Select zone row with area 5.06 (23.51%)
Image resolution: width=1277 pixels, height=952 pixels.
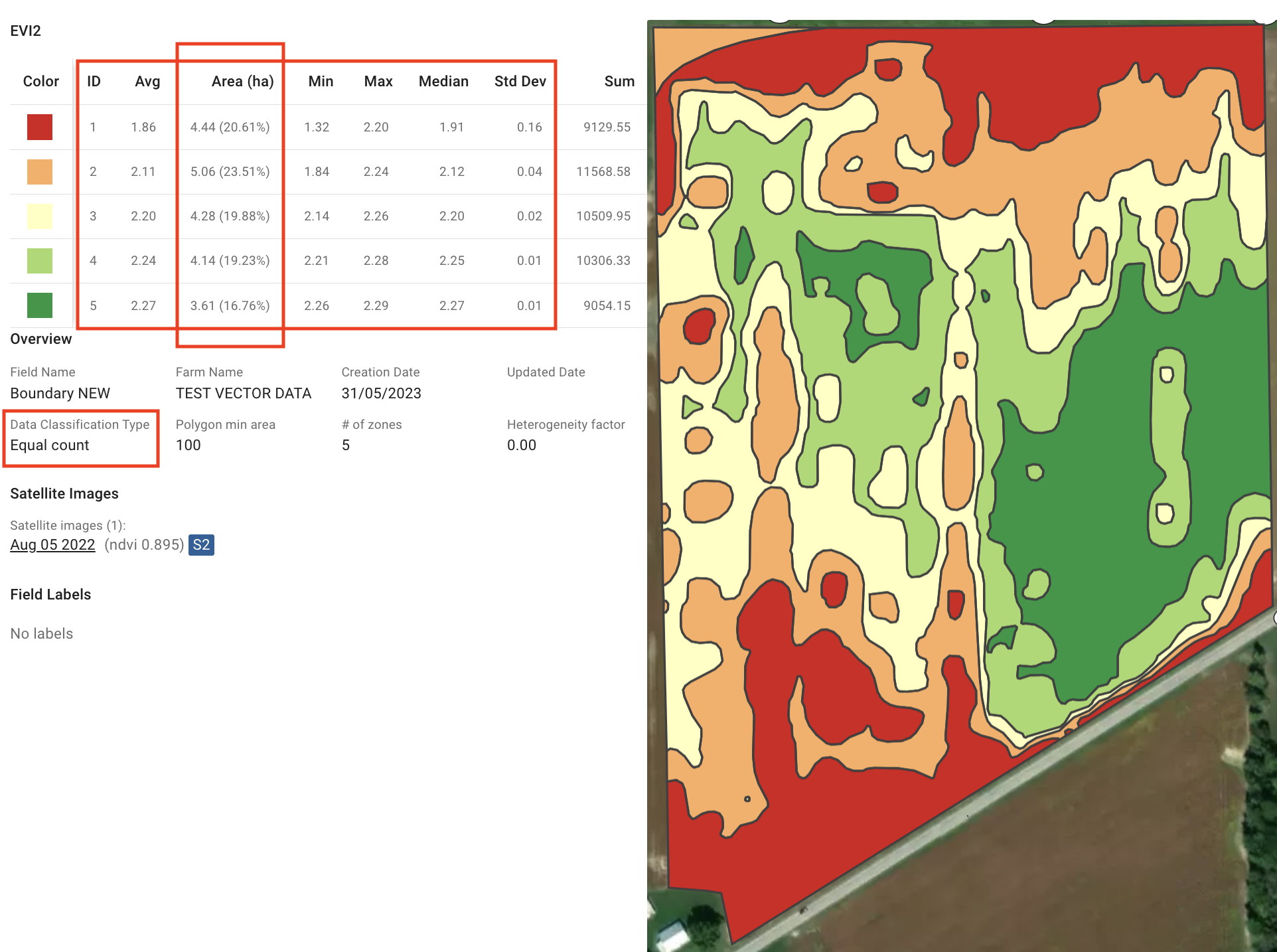click(x=230, y=172)
